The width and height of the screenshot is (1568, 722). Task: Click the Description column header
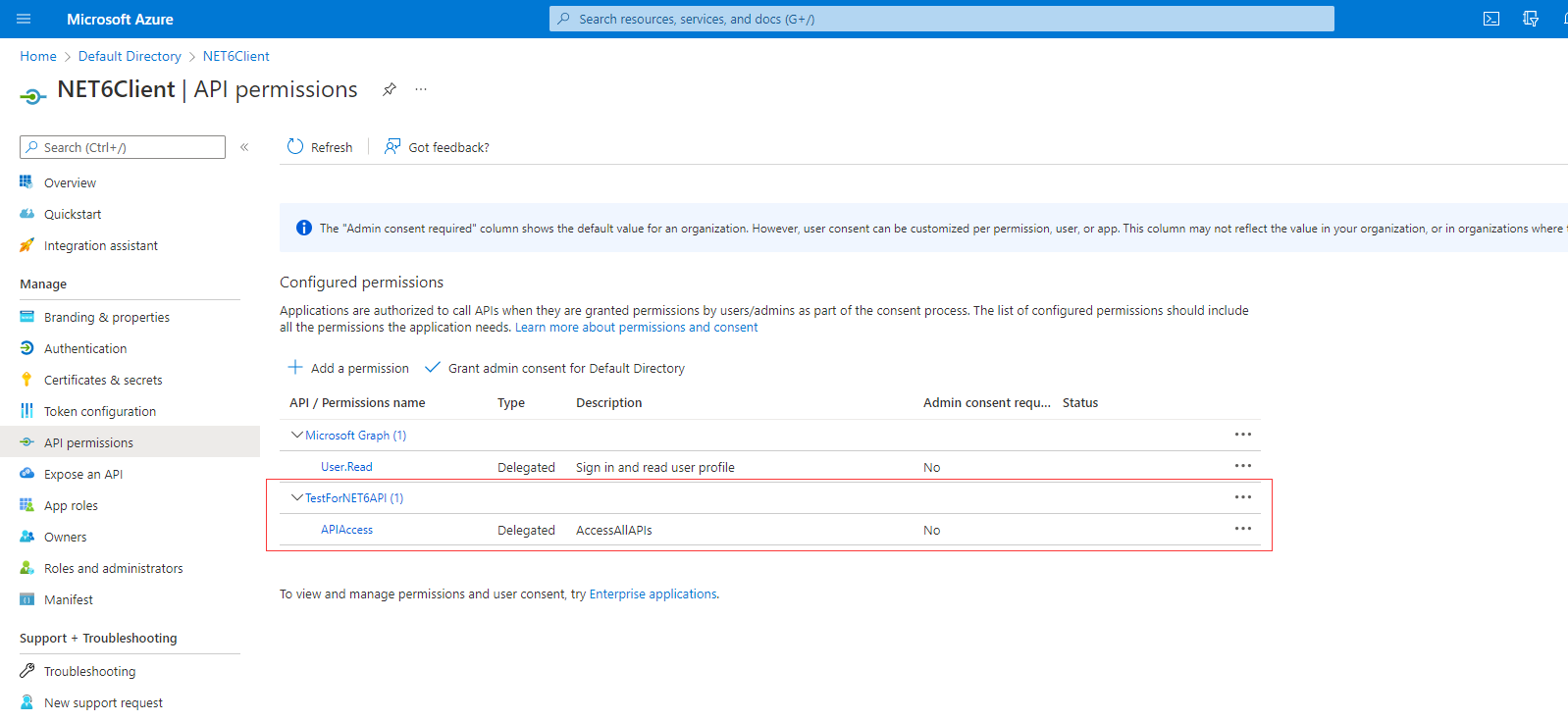(x=608, y=402)
